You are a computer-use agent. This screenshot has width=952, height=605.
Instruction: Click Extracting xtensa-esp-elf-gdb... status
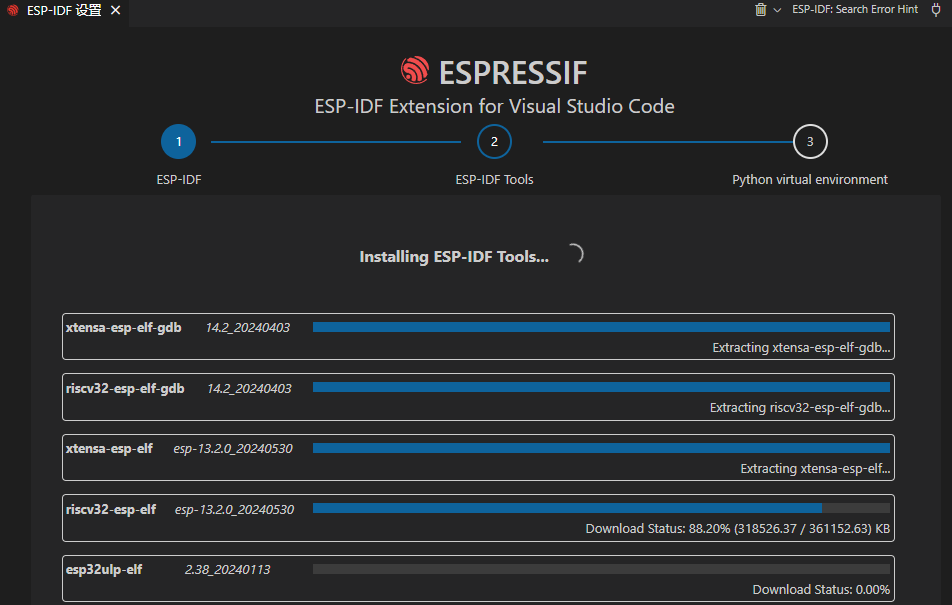[801, 347]
